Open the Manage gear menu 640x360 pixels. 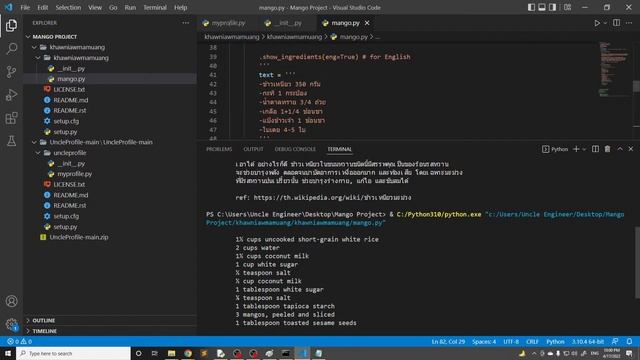coord(11,325)
